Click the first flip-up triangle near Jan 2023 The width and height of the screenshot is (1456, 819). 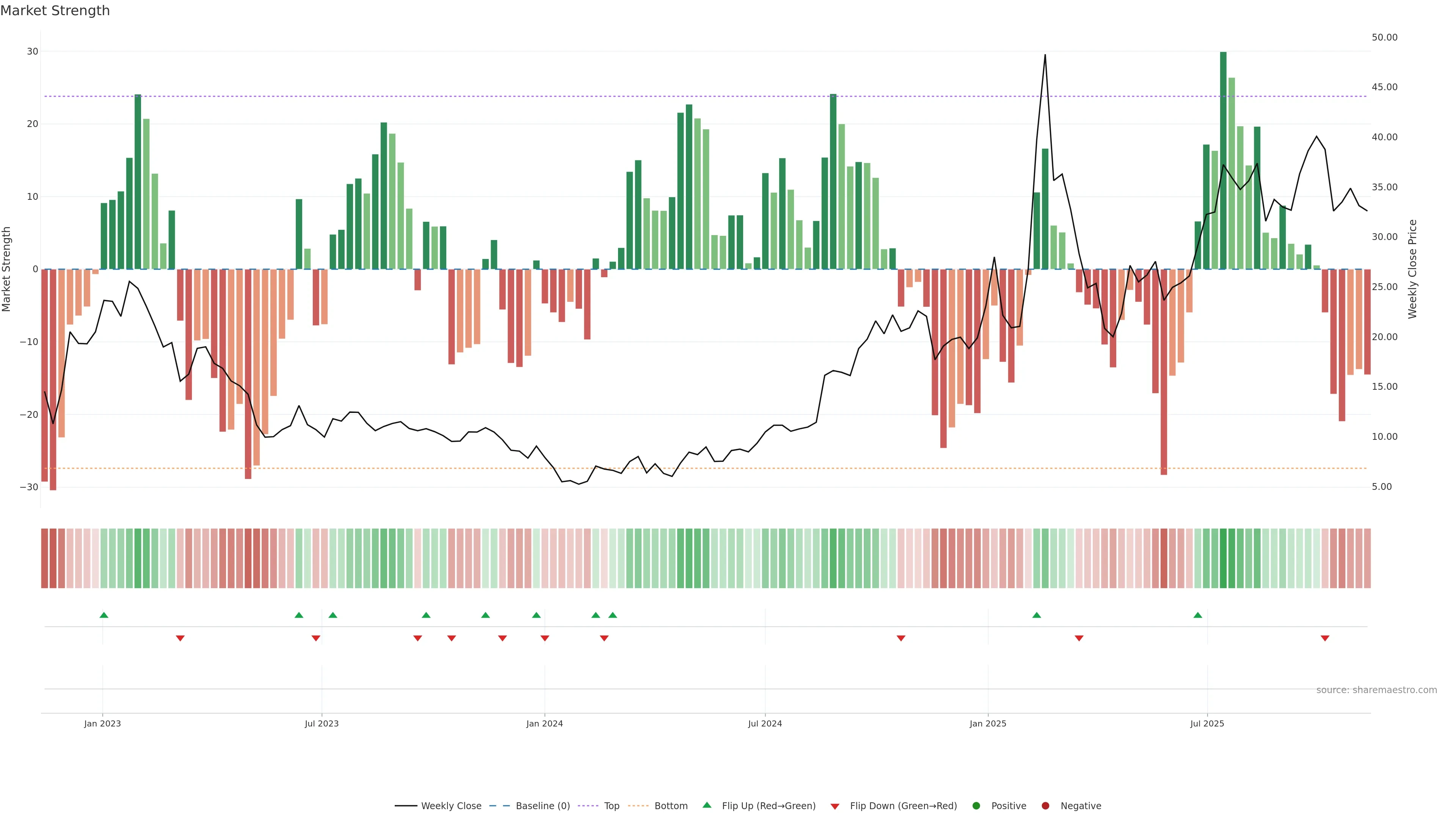104,615
